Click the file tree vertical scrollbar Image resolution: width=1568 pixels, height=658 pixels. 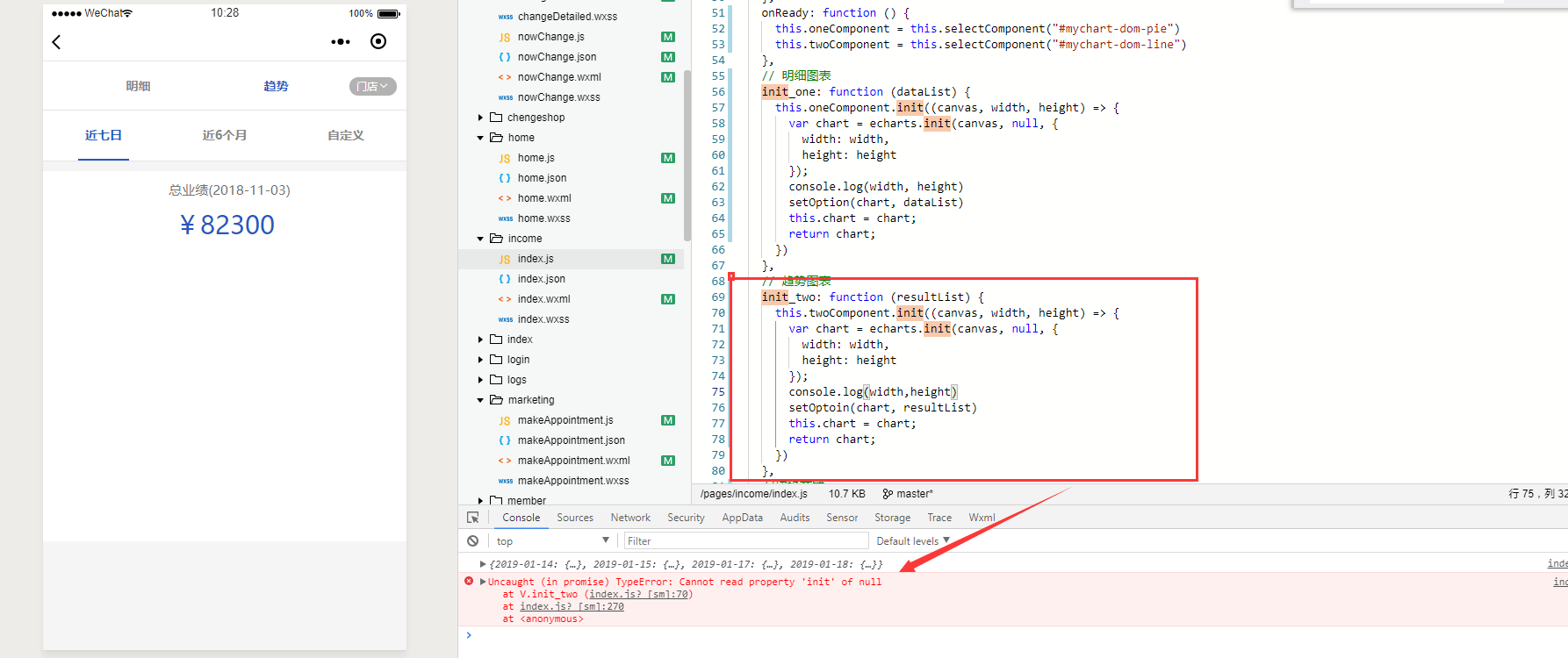pyautogui.click(x=687, y=155)
